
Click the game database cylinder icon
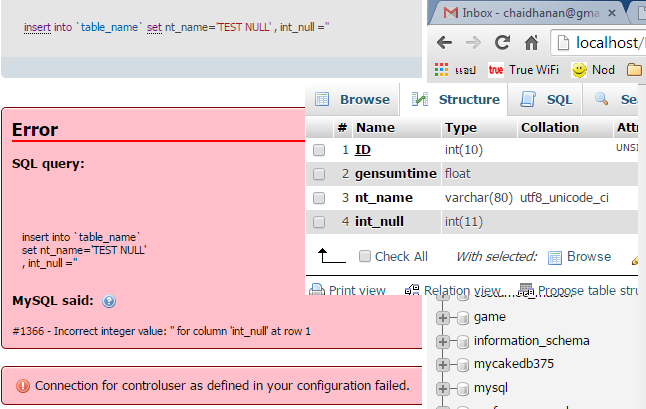coord(463,318)
